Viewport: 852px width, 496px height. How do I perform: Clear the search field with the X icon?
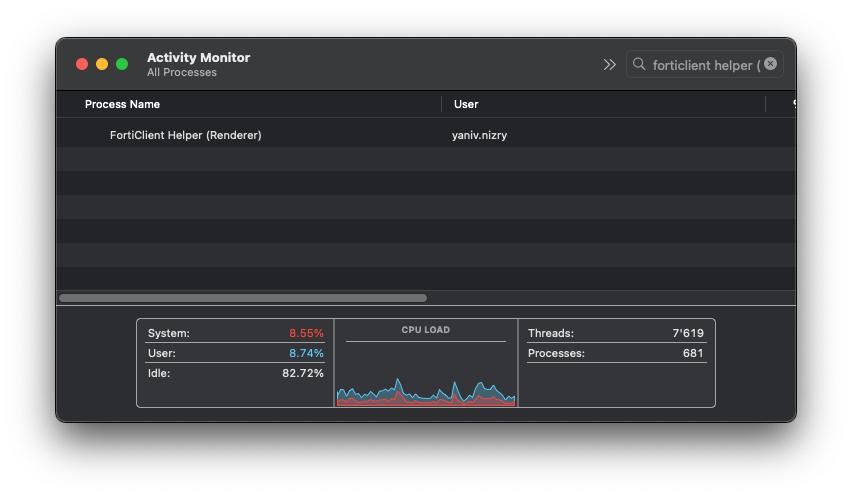click(x=770, y=64)
